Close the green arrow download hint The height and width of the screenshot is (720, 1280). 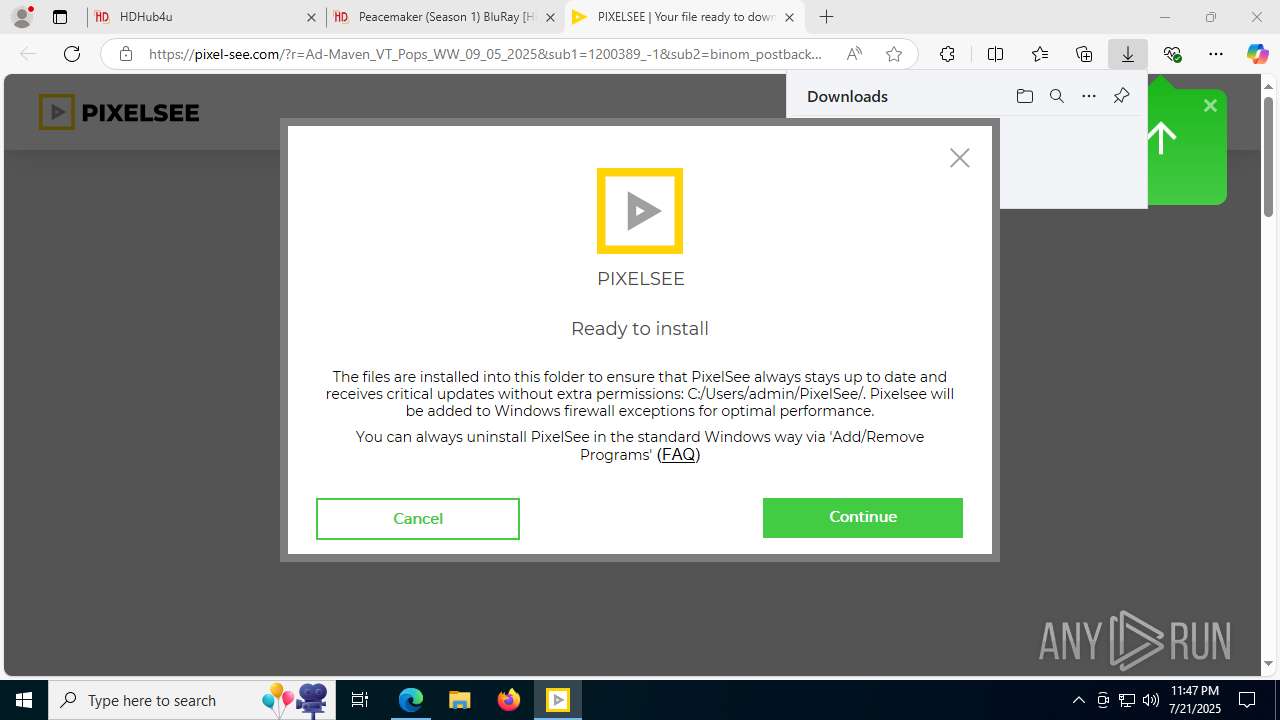(1210, 105)
